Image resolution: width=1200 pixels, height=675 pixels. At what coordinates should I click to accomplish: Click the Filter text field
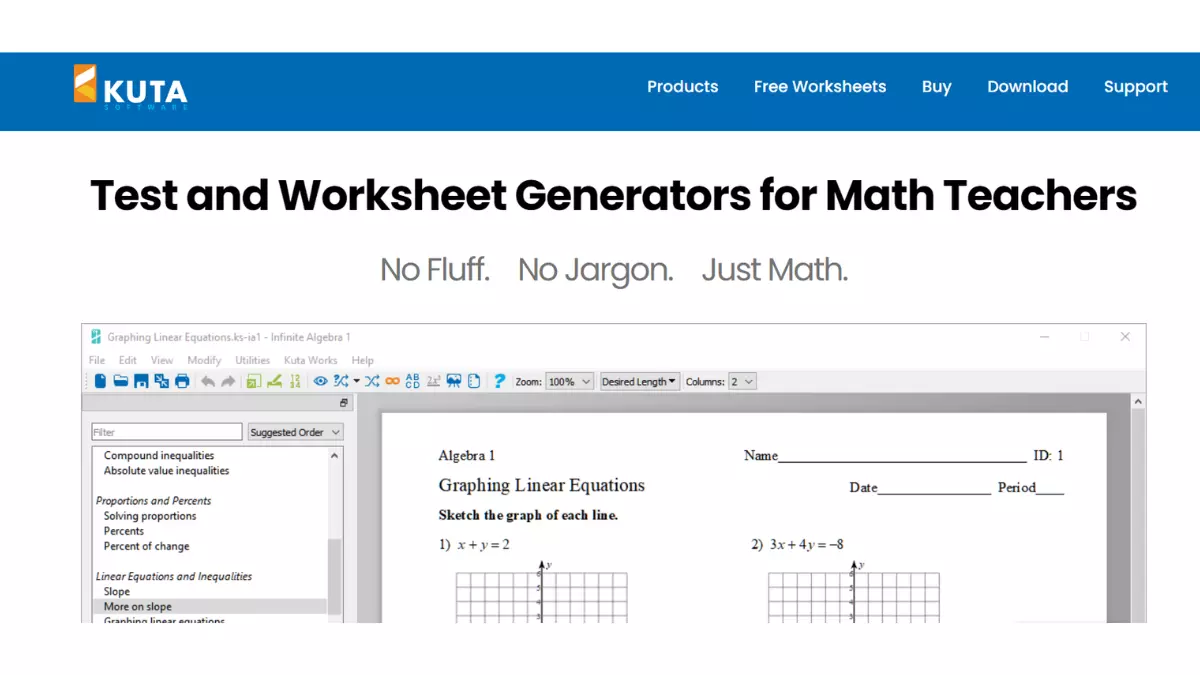point(167,432)
